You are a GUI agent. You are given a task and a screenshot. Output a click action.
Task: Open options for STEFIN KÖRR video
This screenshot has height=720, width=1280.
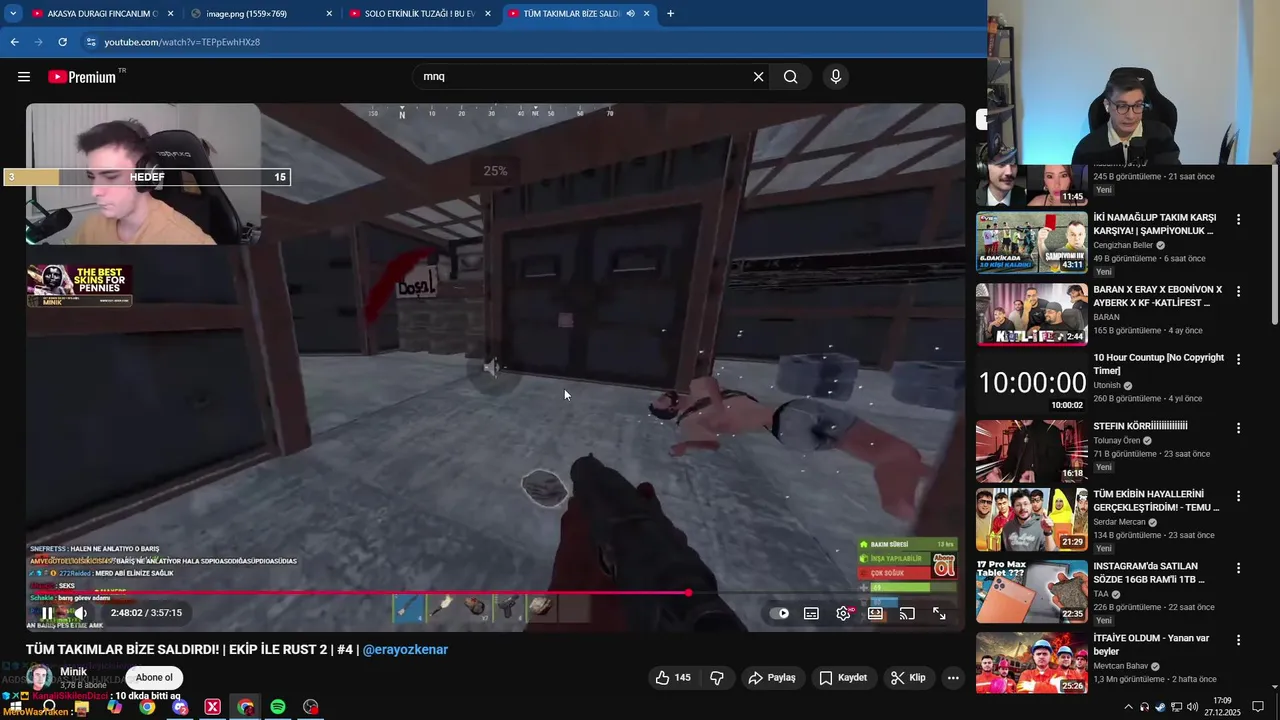(x=1238, y=428)
